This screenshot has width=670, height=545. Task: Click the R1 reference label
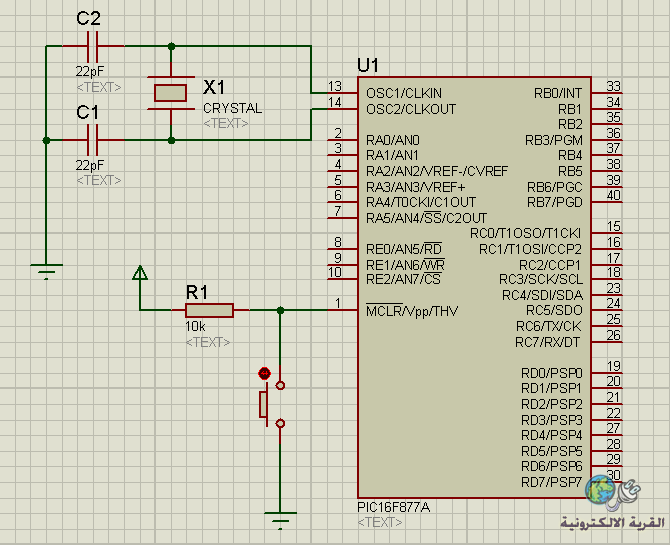pyautogui.click(x=197, y=292)
